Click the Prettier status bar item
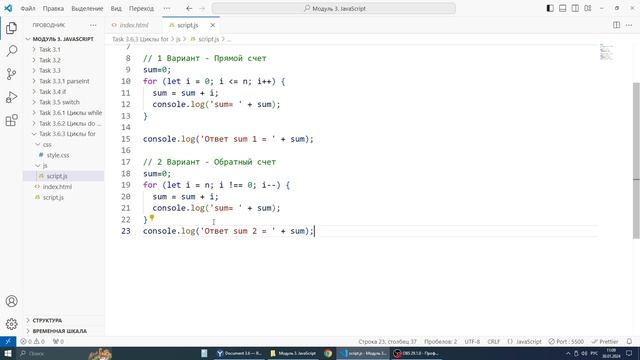 pos(605,341)
